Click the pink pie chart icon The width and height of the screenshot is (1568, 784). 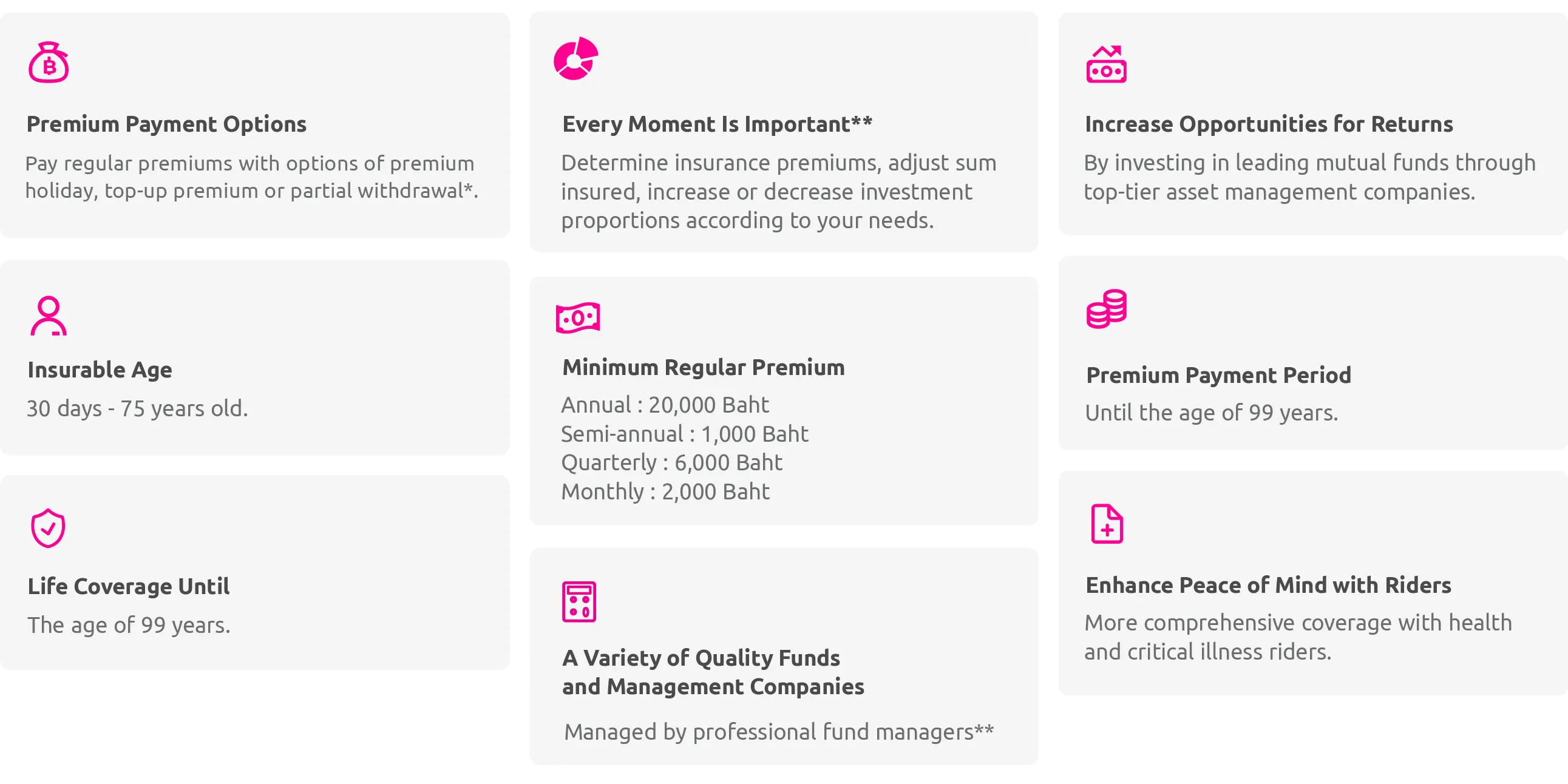click(x=576, y=58)
